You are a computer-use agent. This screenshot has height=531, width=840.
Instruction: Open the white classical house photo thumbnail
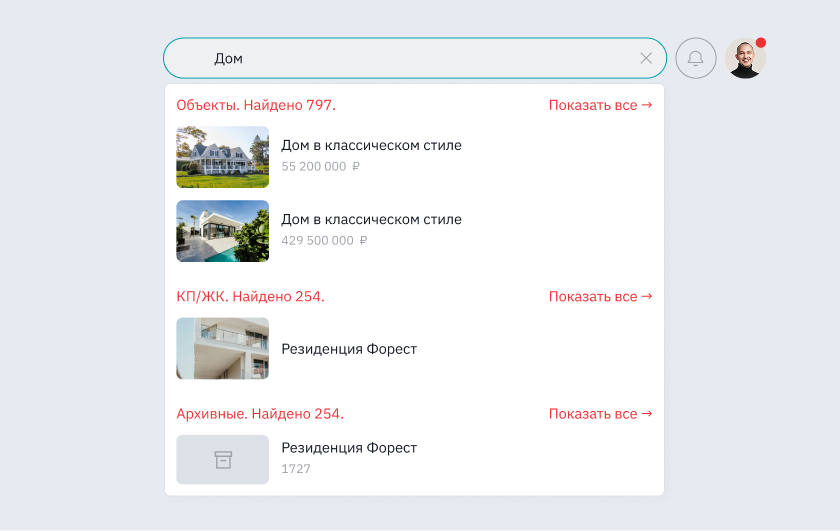click(x=223, y=157)
